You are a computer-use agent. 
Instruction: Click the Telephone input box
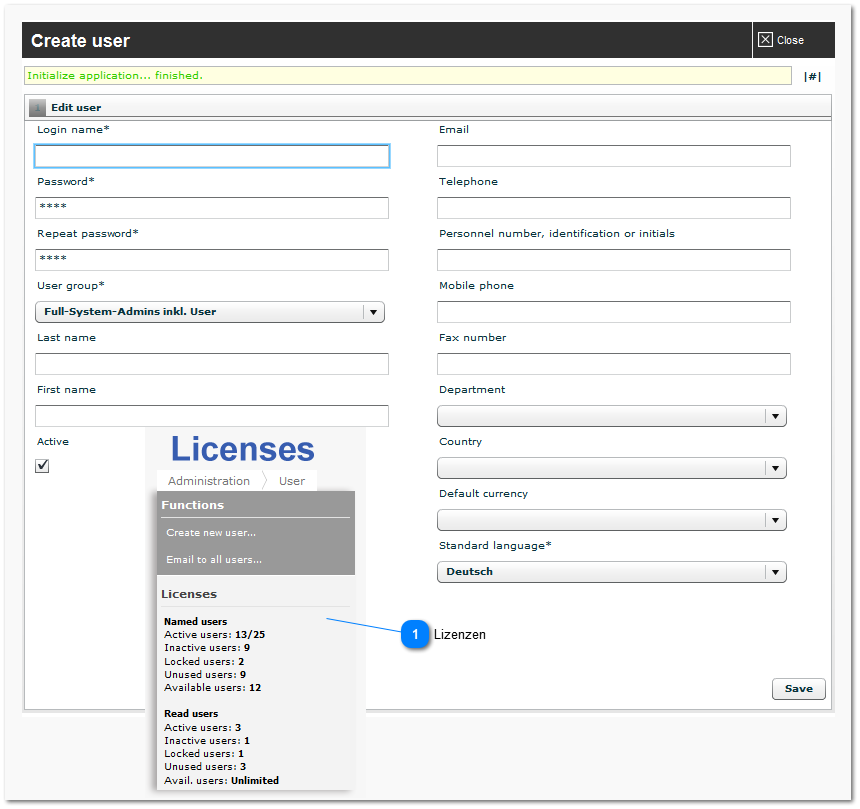point(614,208)
